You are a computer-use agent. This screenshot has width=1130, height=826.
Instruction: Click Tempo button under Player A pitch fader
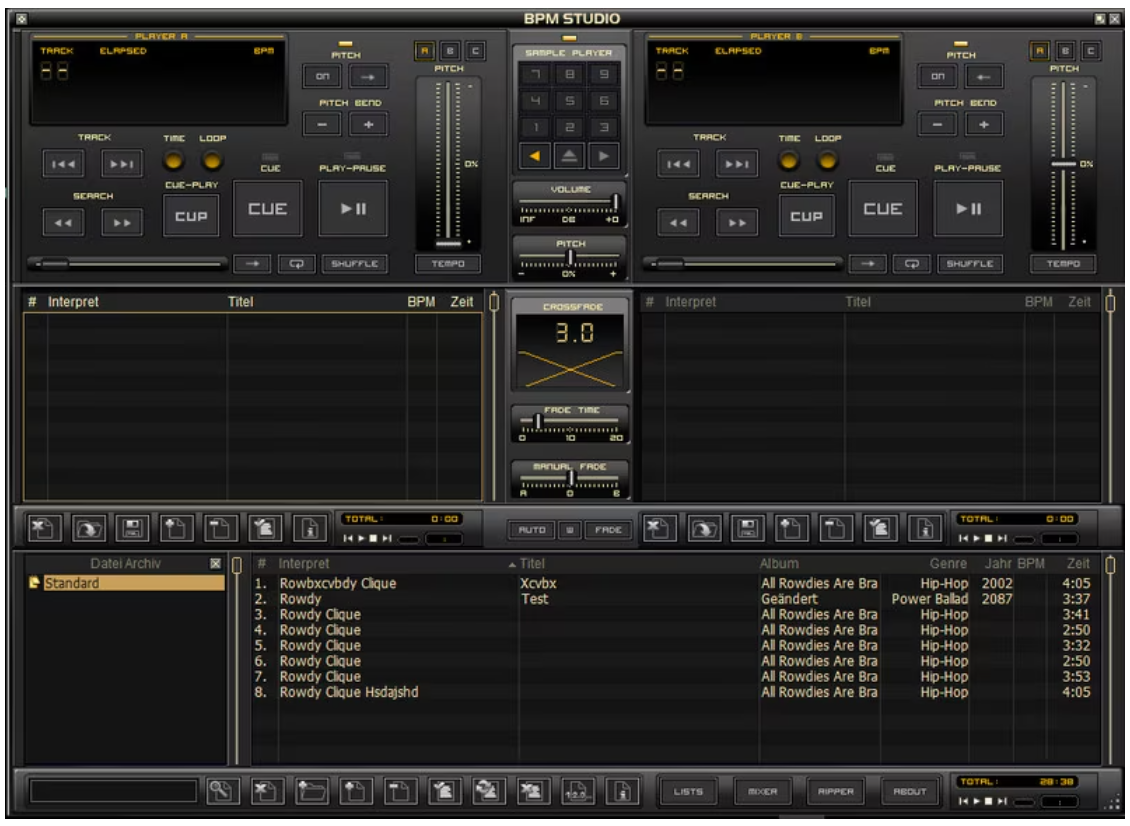pos(448,264)
